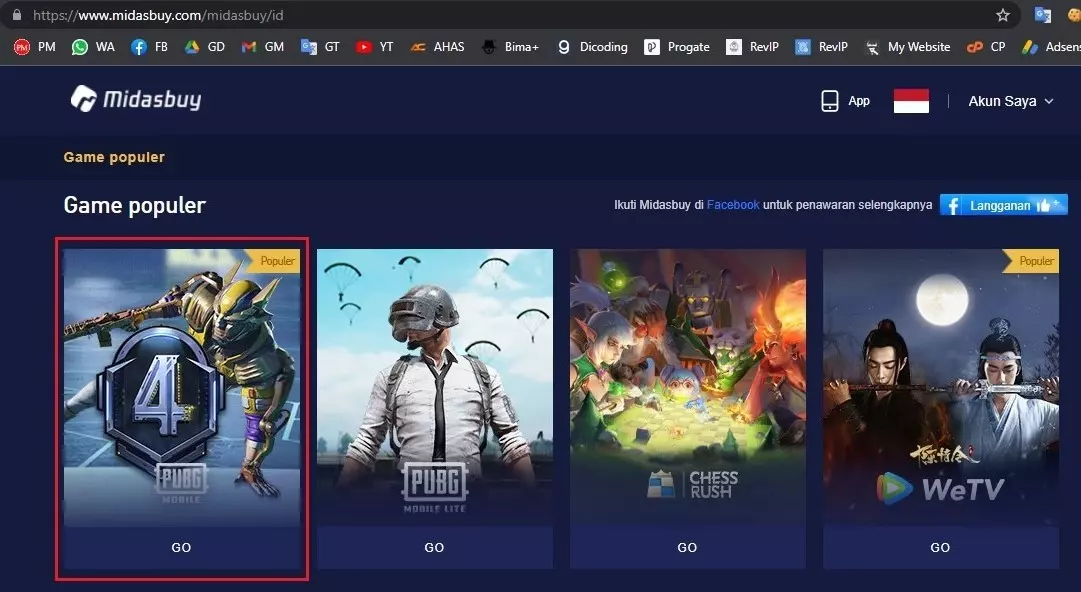Click the Game populer section heading
1081x592 pixels.
[134, 205]
